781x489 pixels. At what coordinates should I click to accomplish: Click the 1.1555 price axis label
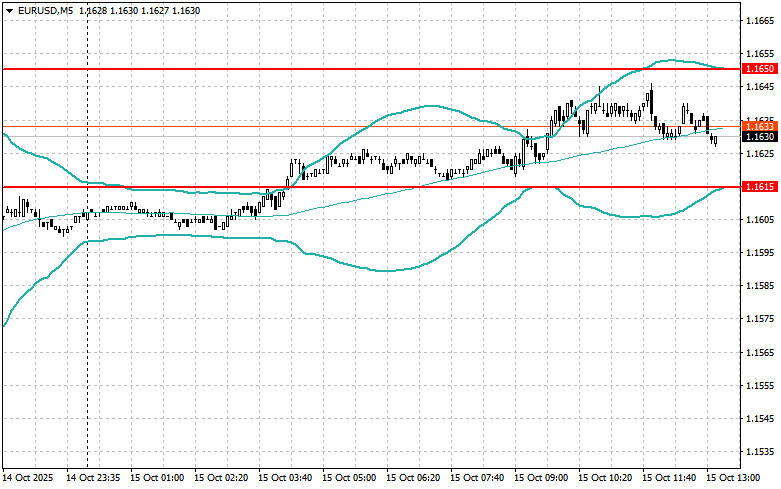point(760,386)
